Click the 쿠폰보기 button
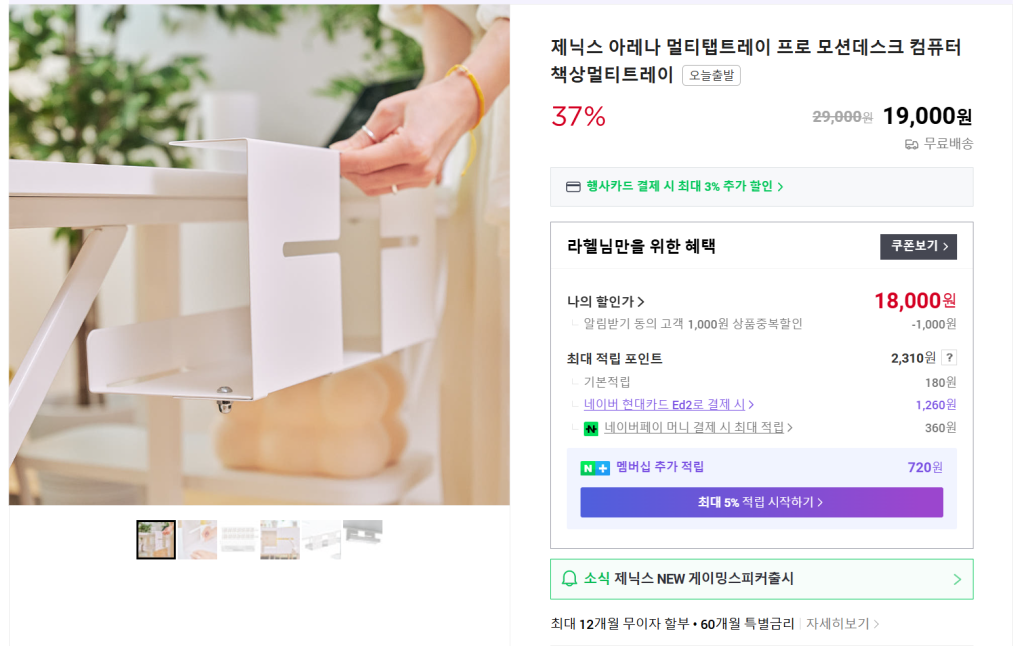The height and width of the screenshot is (646, 1024). pos(918,247)
